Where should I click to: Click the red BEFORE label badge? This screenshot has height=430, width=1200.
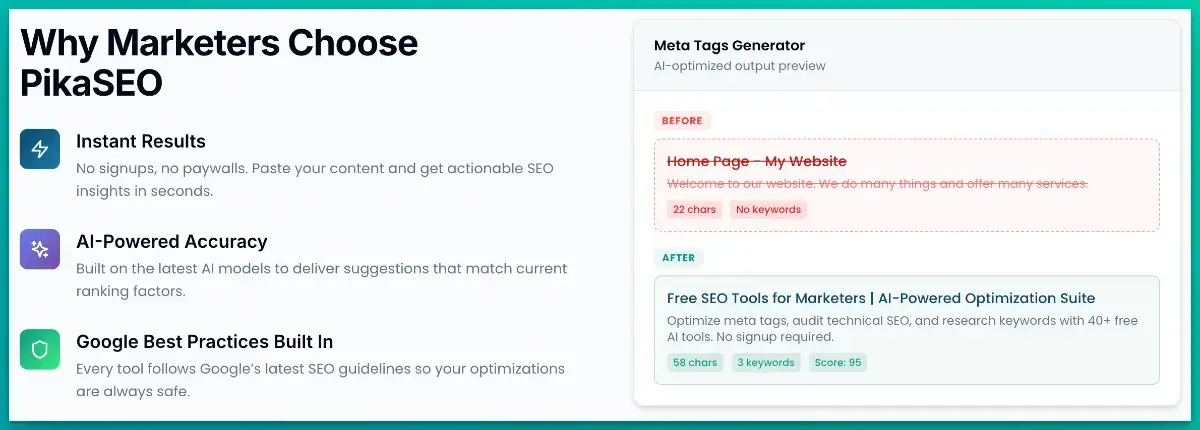coord(682,120)
